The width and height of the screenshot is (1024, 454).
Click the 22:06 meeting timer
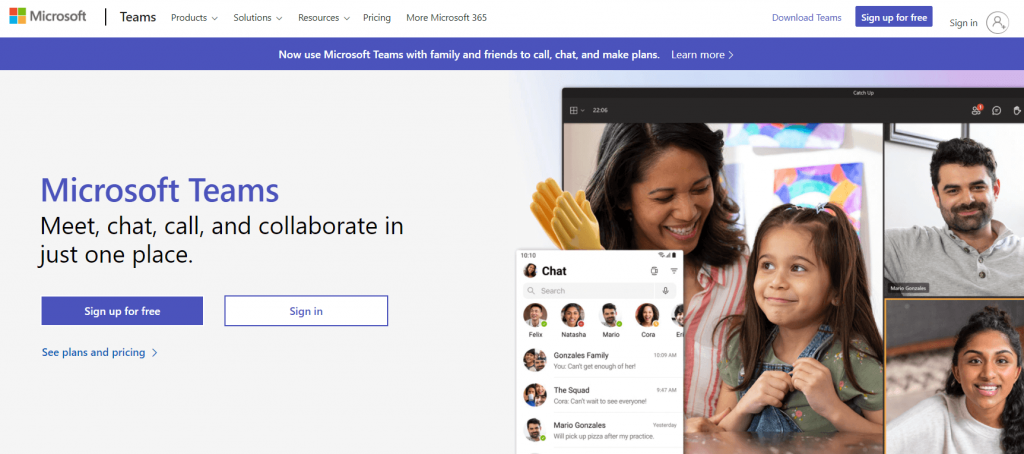600,110
